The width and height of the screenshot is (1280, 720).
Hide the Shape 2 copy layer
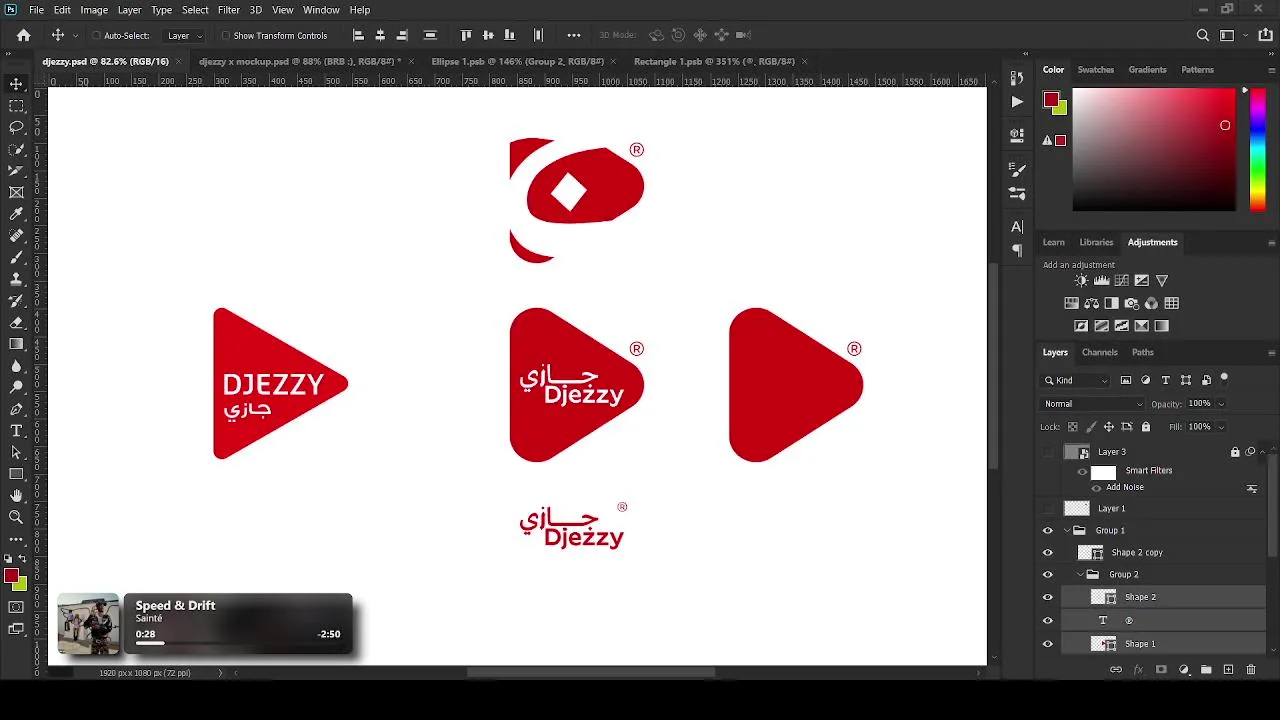click(1048, 553)
